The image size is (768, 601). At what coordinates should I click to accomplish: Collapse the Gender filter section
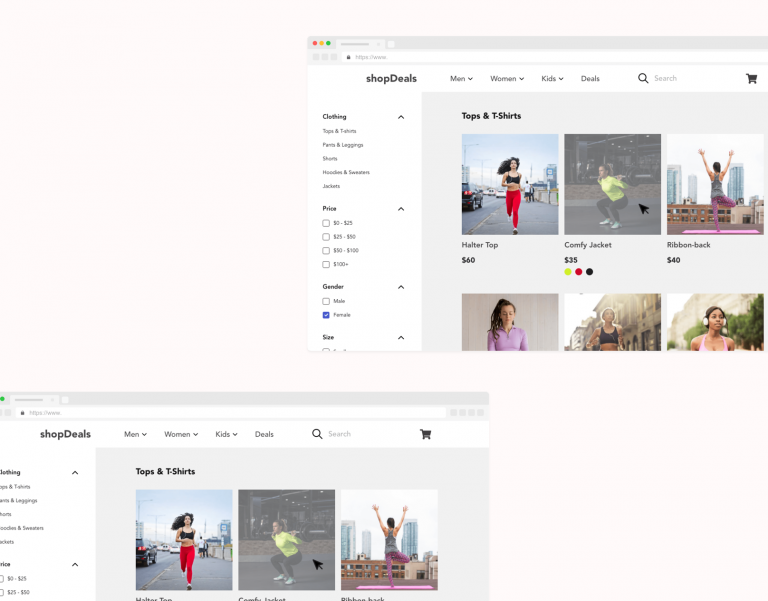click(401, 287)
